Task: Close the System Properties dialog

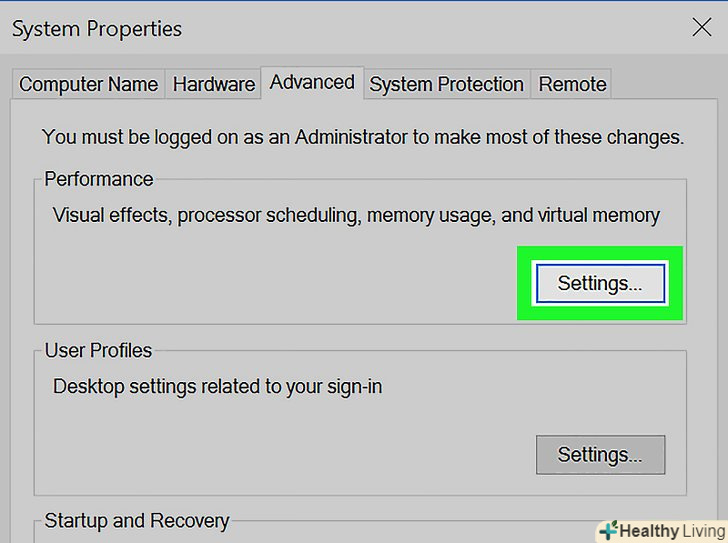Action: (702, 28)
